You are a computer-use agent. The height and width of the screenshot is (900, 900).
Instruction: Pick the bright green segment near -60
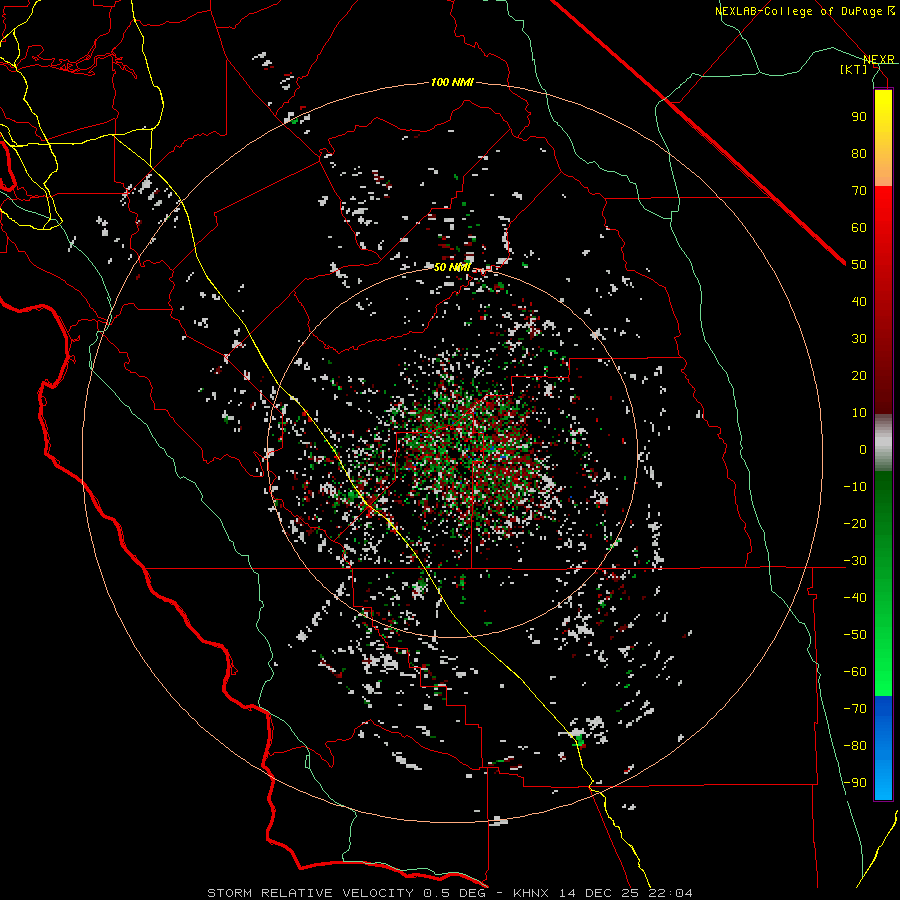point(883,673)
